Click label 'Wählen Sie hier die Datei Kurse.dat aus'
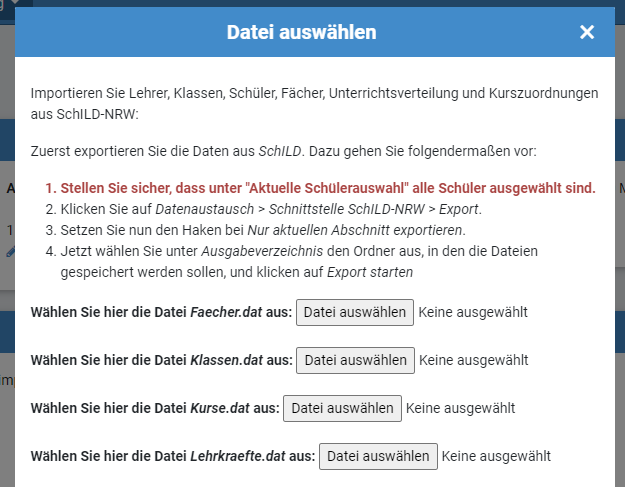The width and height of the screenshot is (625, 487). [155, 408]
